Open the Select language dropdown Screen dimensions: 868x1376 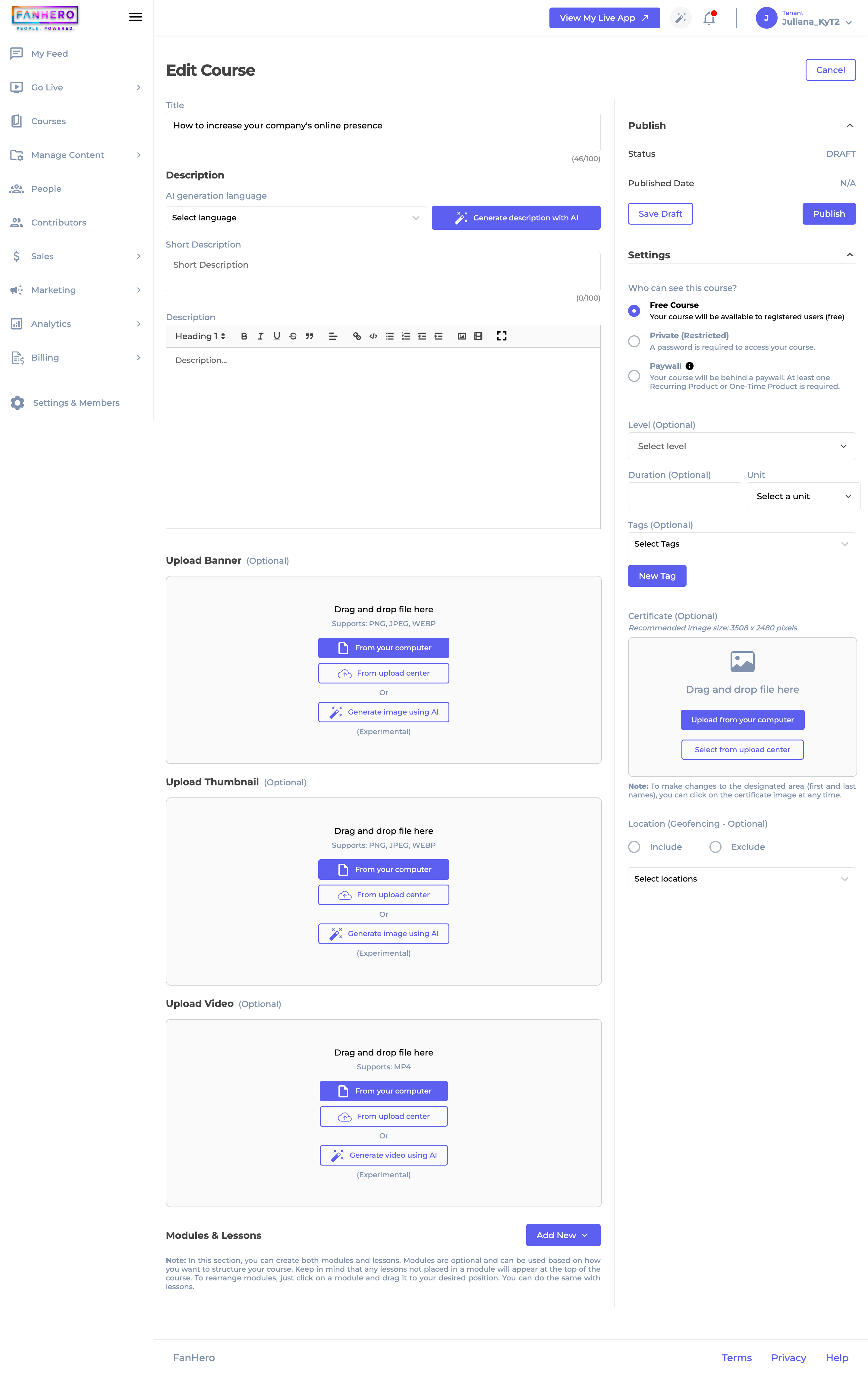tap(296, 218)
